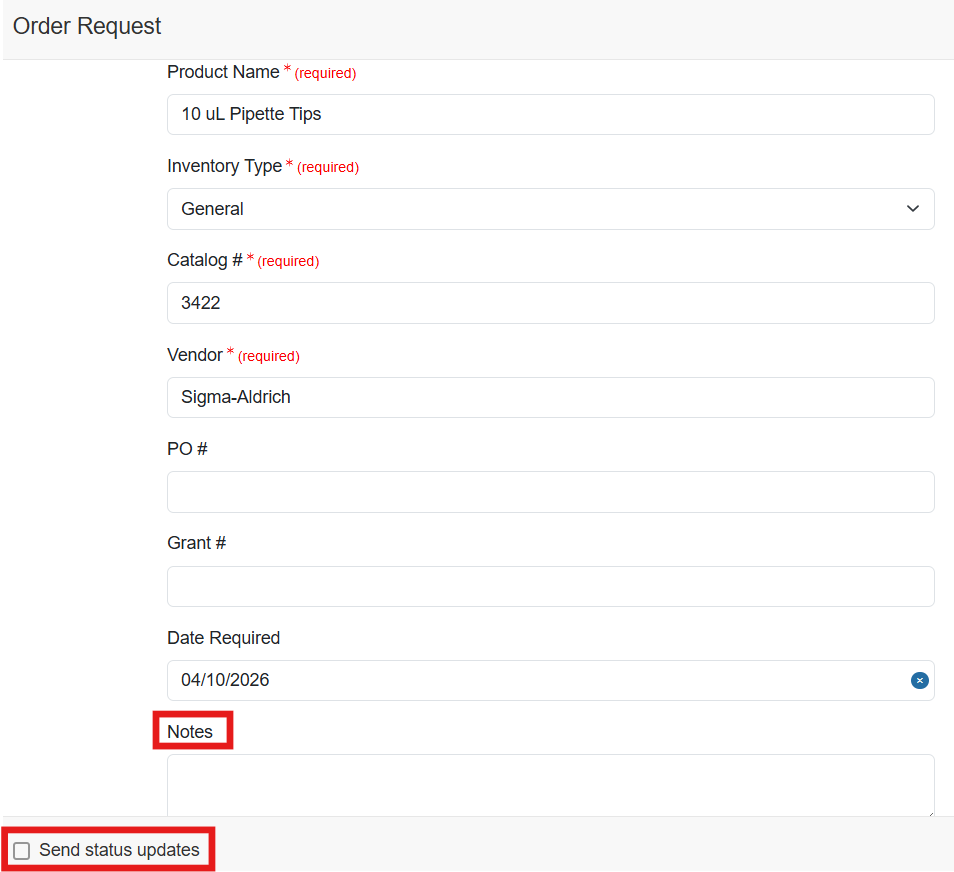Click the "Send status updates" label text

119,851
